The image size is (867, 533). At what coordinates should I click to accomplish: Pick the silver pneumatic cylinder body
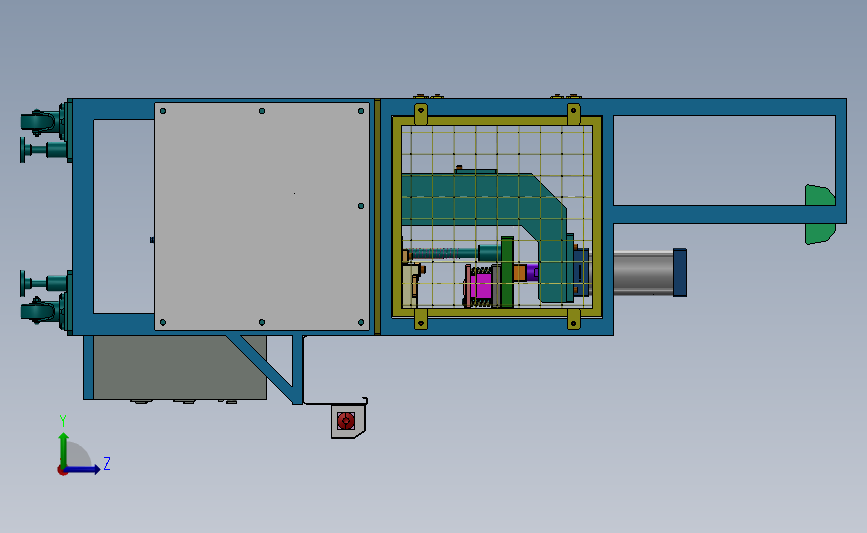(643, 273)
